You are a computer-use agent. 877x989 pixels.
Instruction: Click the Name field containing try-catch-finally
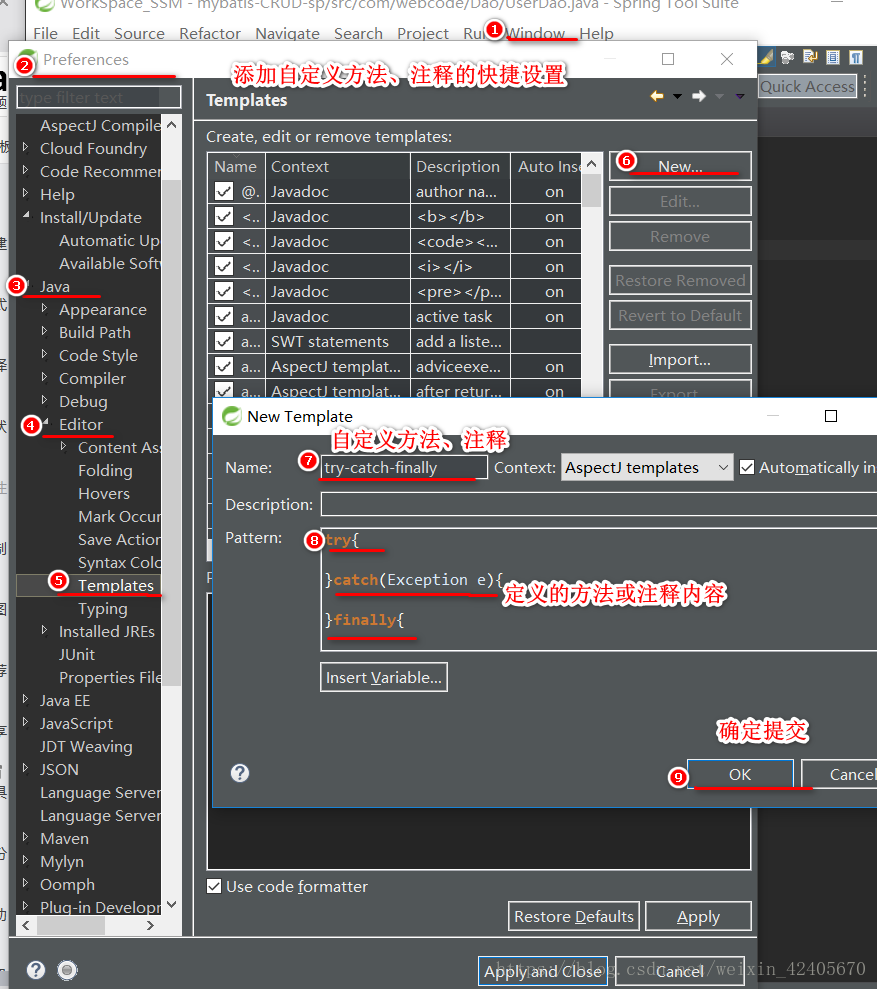pos(404,467)
